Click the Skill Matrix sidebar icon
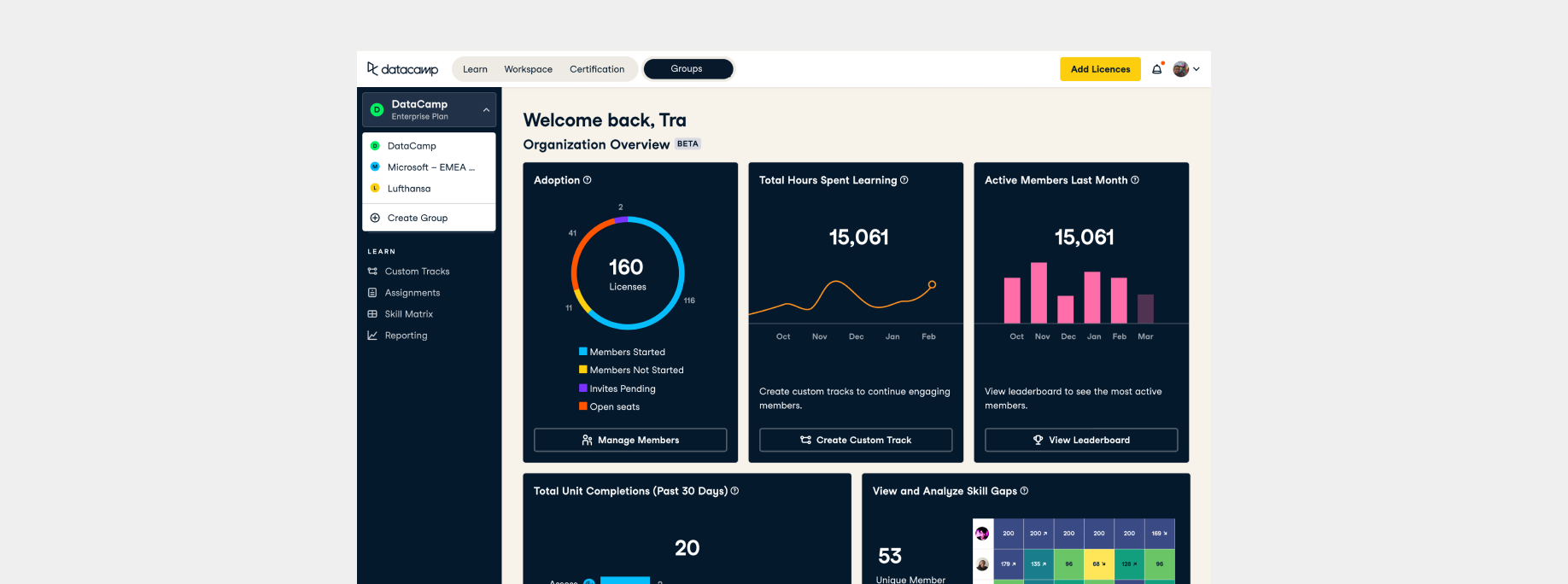Viewport: 1568px width, 584px height. pyautogui.click(x=372, y=314)
